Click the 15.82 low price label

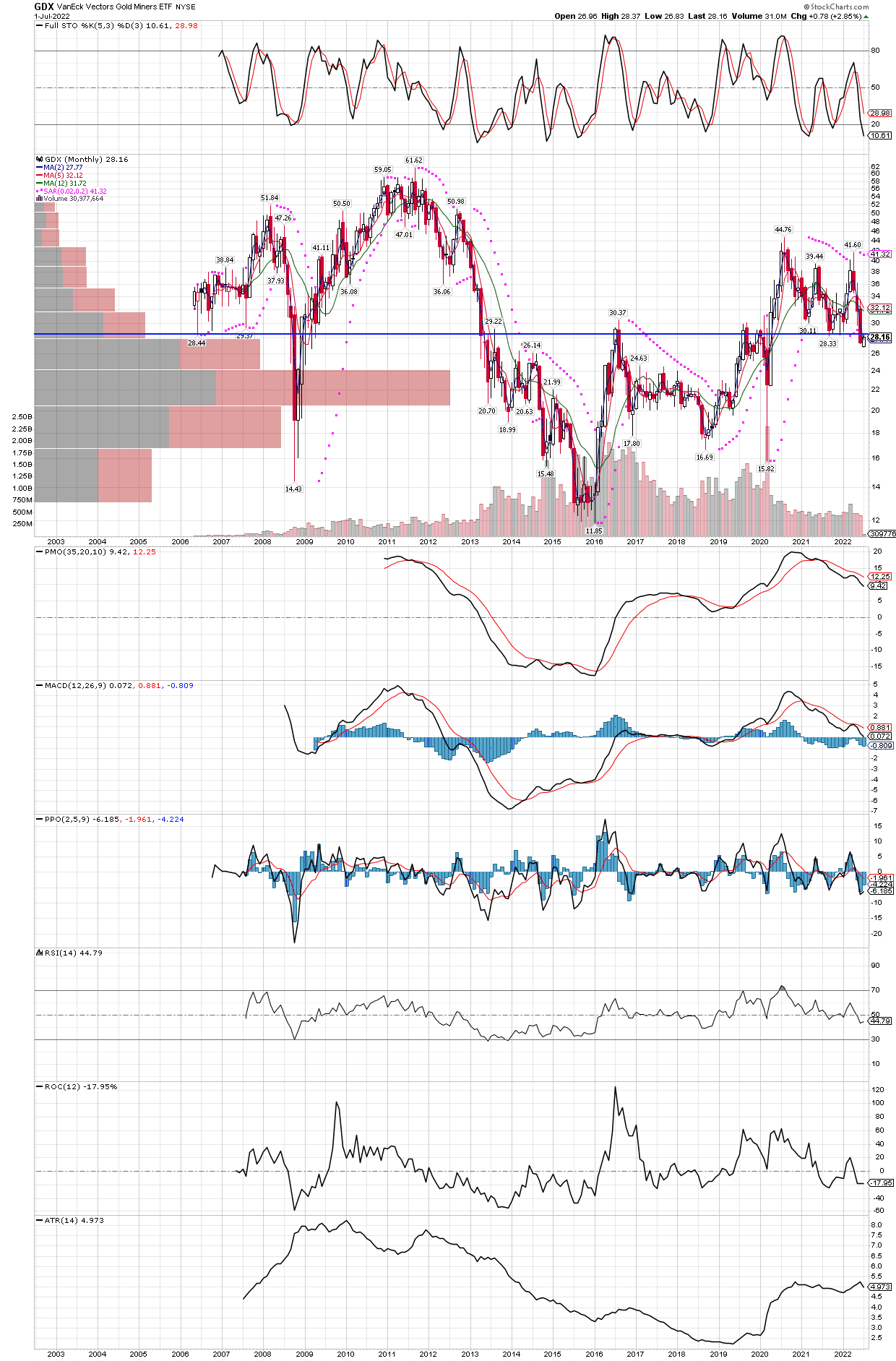(x=766, y=468)
